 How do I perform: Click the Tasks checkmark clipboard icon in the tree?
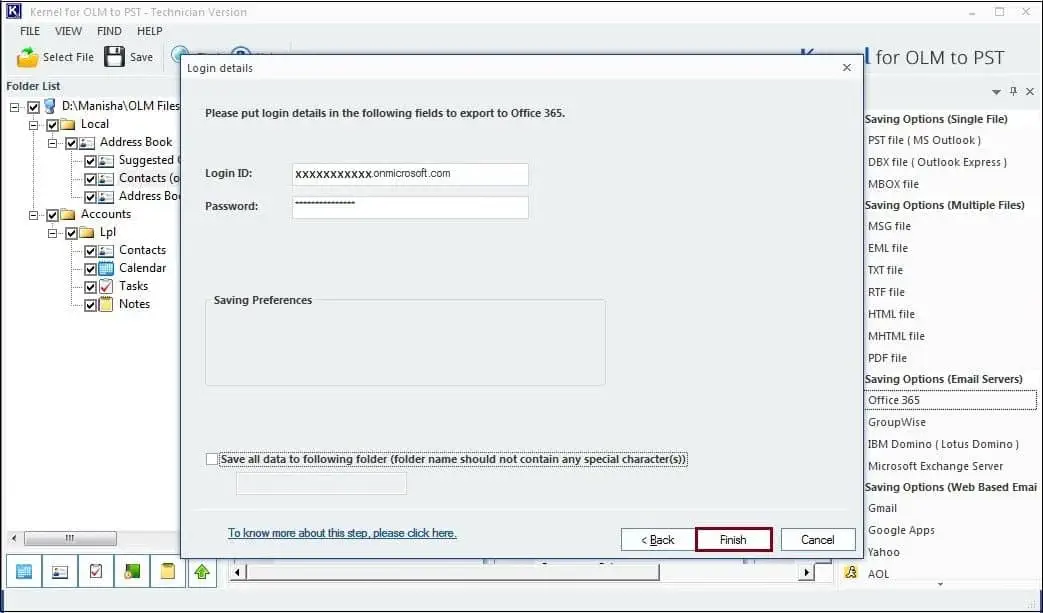click(x=106, y=286)
